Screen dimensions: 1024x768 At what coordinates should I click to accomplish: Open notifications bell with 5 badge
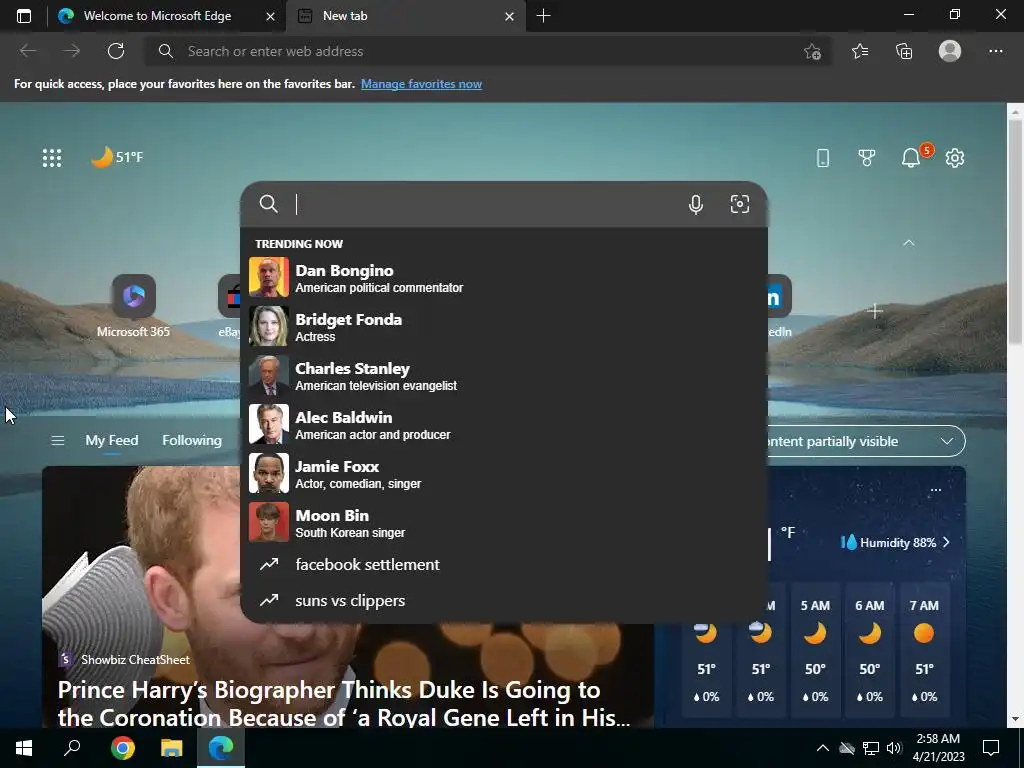click(911, 157)
